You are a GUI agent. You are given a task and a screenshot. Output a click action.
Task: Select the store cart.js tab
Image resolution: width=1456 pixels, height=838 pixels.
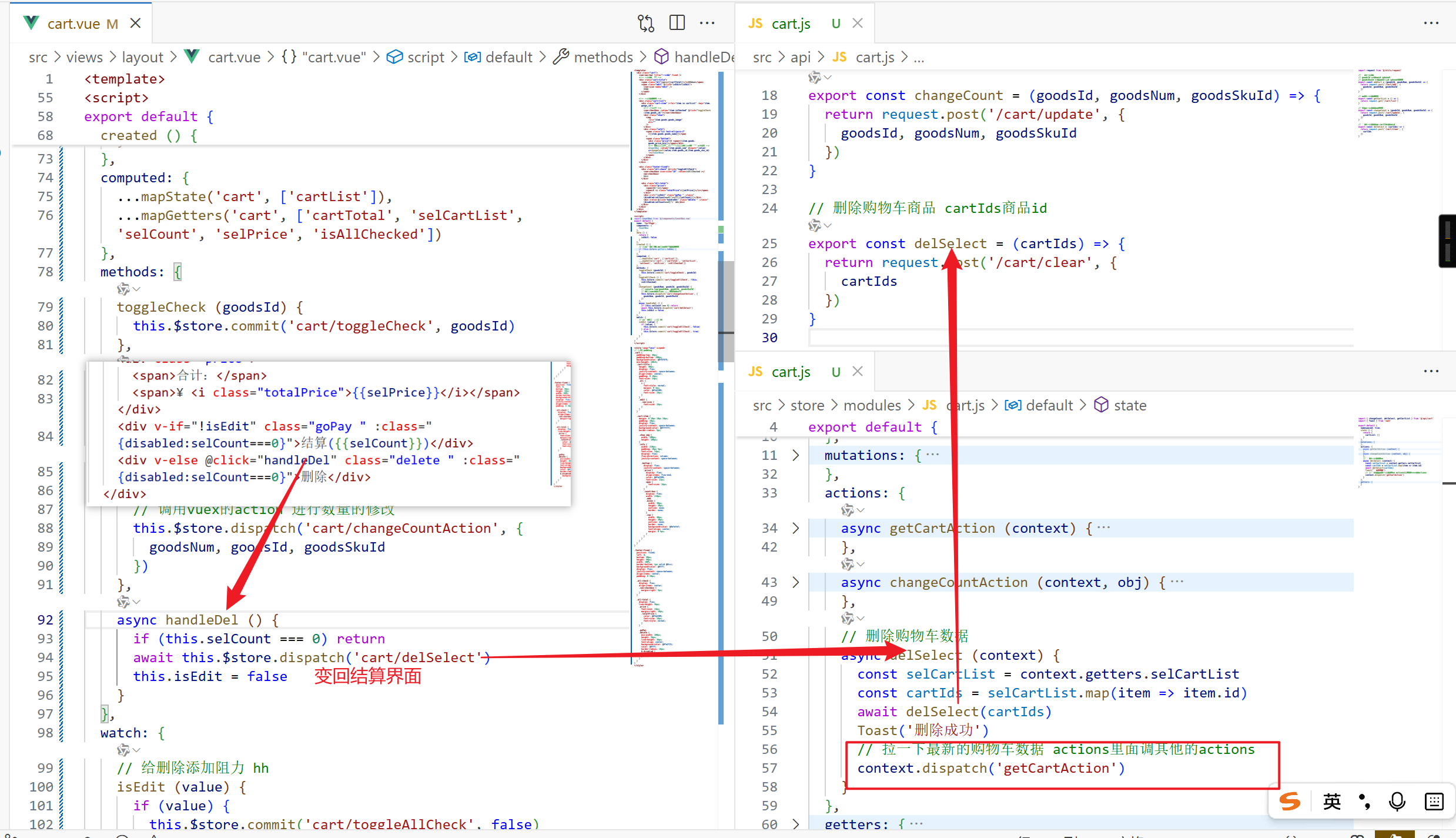click(x=790, y=372)
